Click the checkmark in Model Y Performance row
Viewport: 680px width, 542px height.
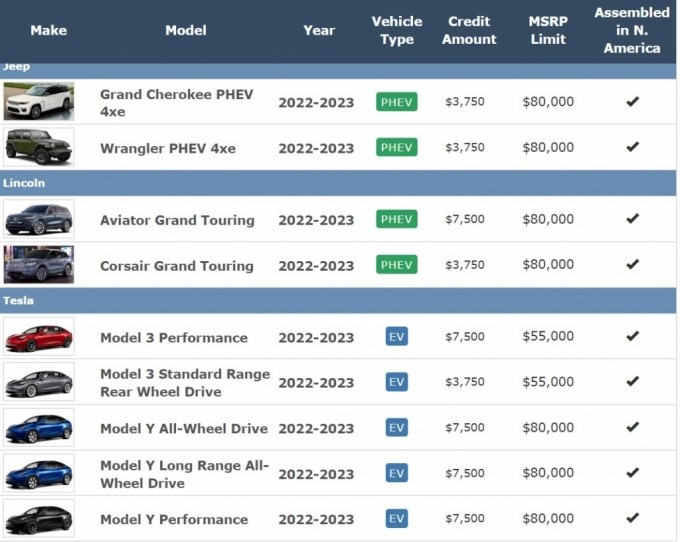pos(632,518)
